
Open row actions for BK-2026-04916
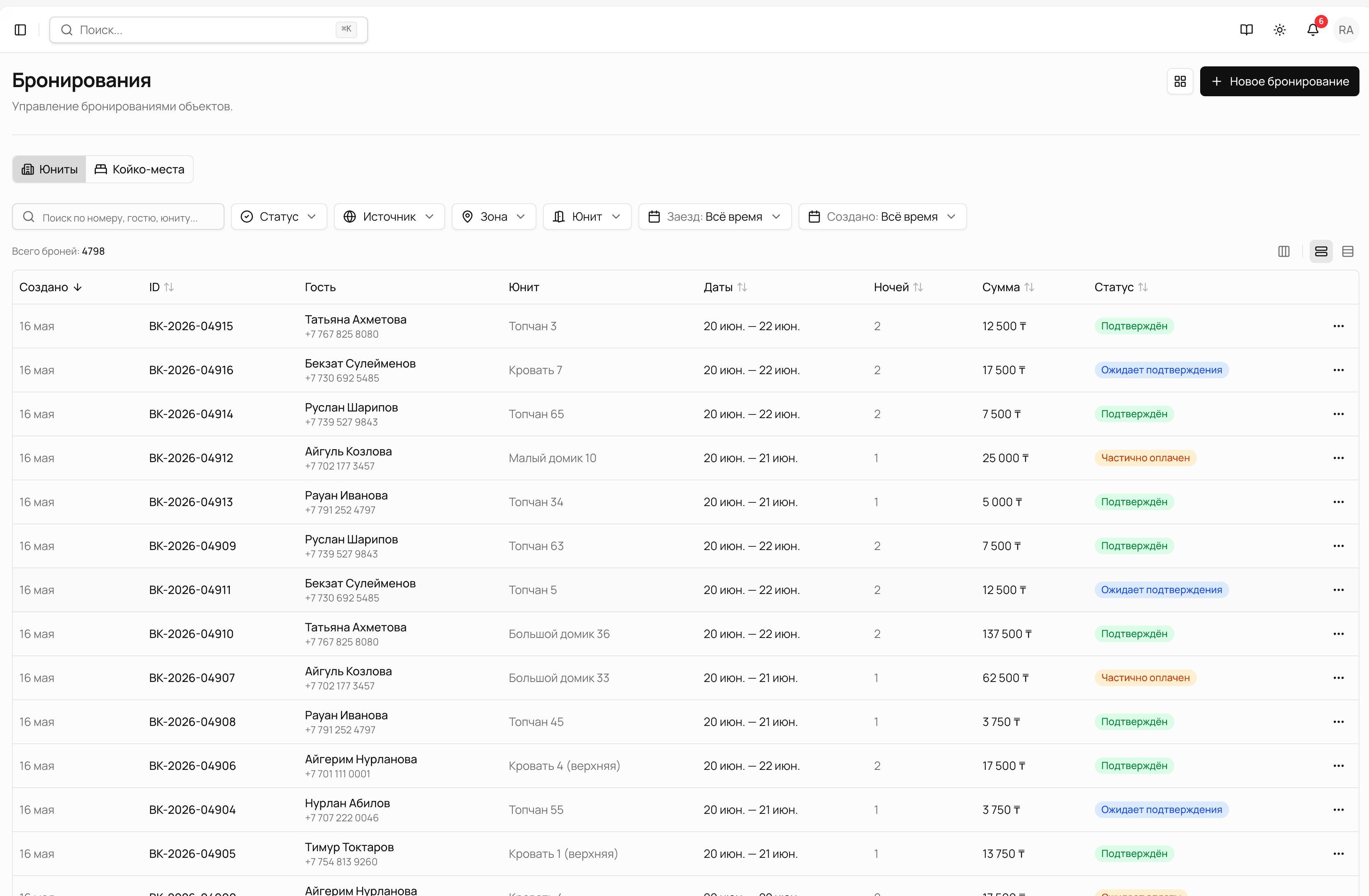click(1339, 370)
